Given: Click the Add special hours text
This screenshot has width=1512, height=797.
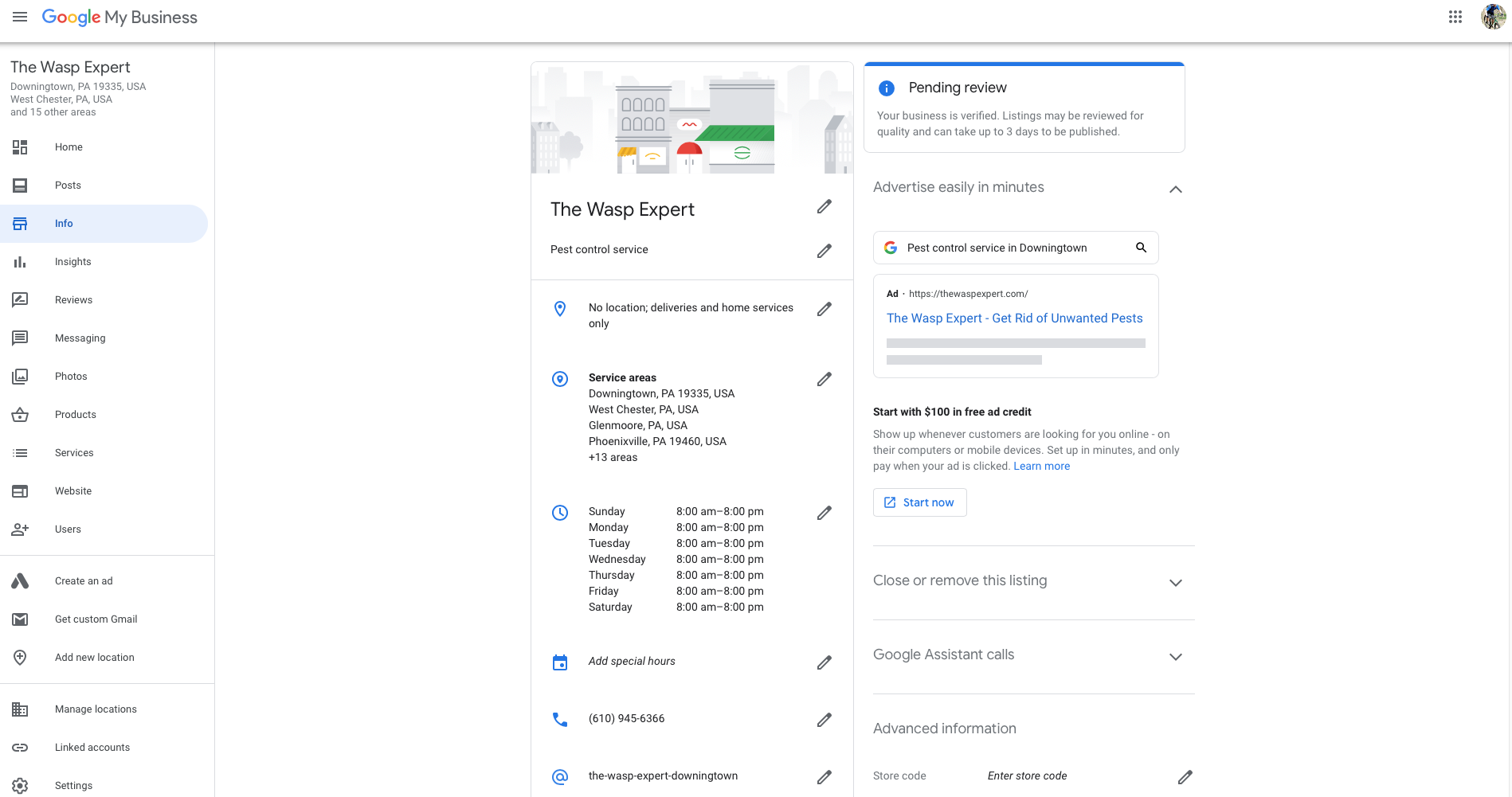Looking at the screenshot, I should coord(632,662).
